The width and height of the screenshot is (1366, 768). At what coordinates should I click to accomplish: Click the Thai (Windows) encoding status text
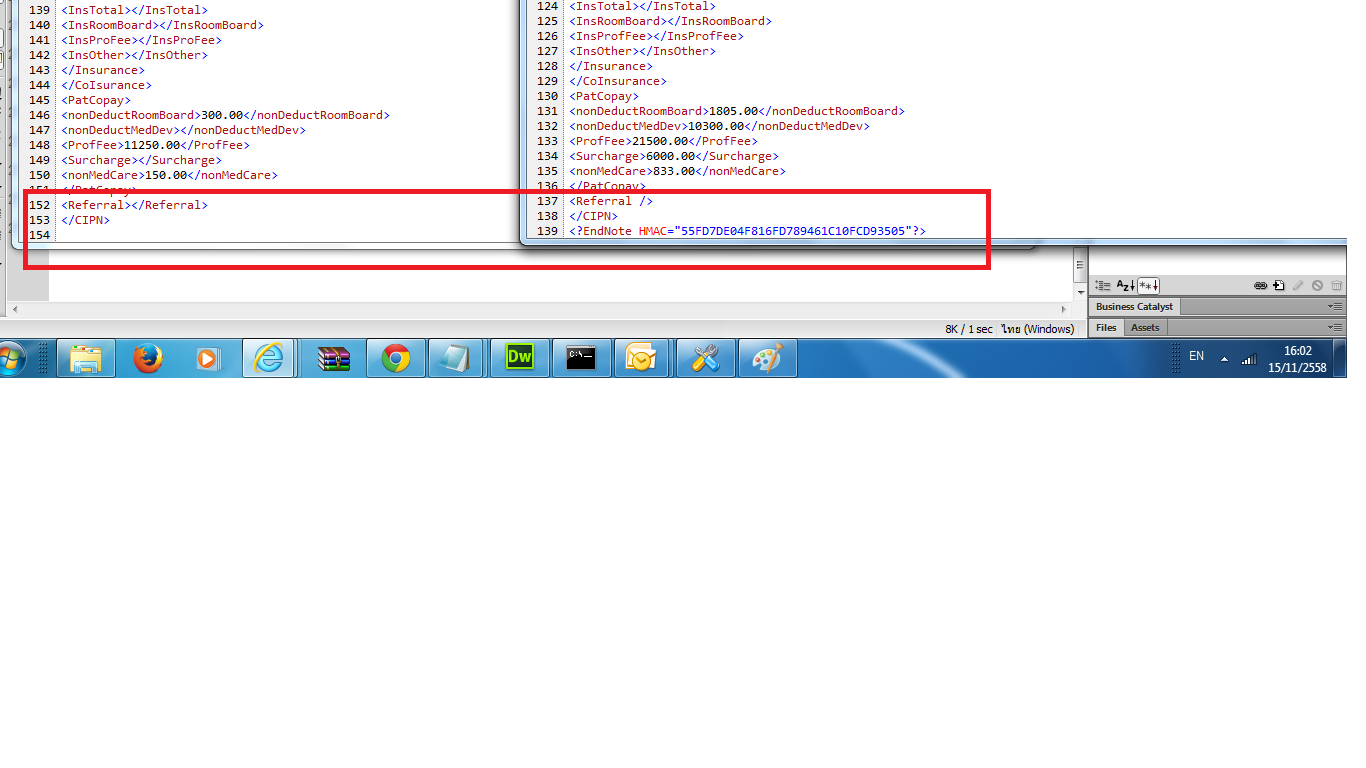[x=1037, y=329]
